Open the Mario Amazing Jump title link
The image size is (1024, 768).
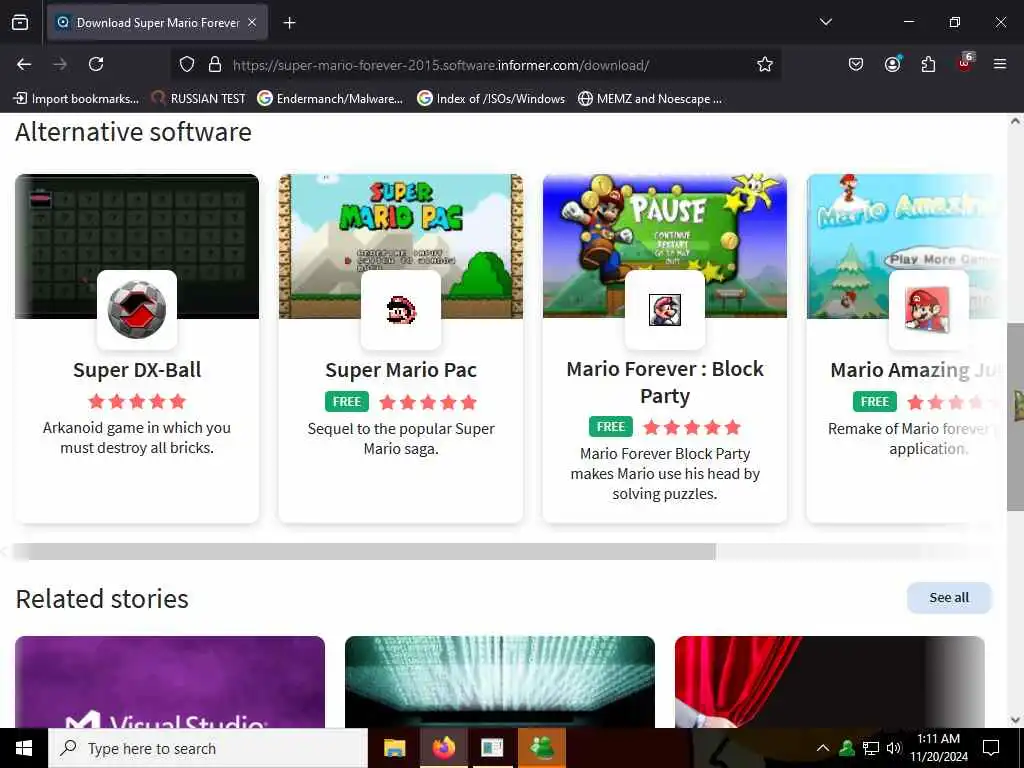click(x=914, y=370)
